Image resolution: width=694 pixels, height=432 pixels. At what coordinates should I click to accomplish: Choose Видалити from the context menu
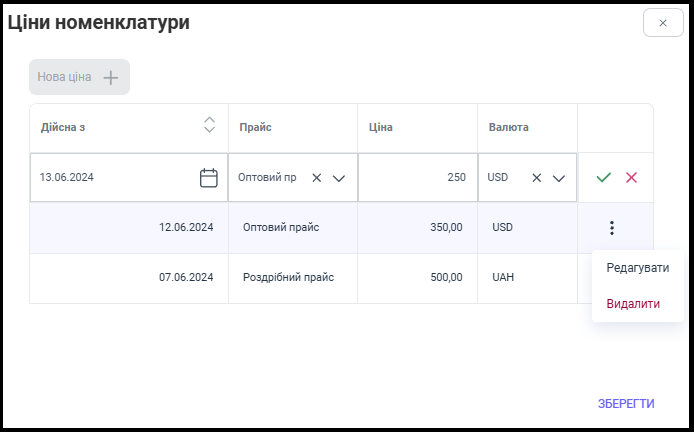click(633, 304)
